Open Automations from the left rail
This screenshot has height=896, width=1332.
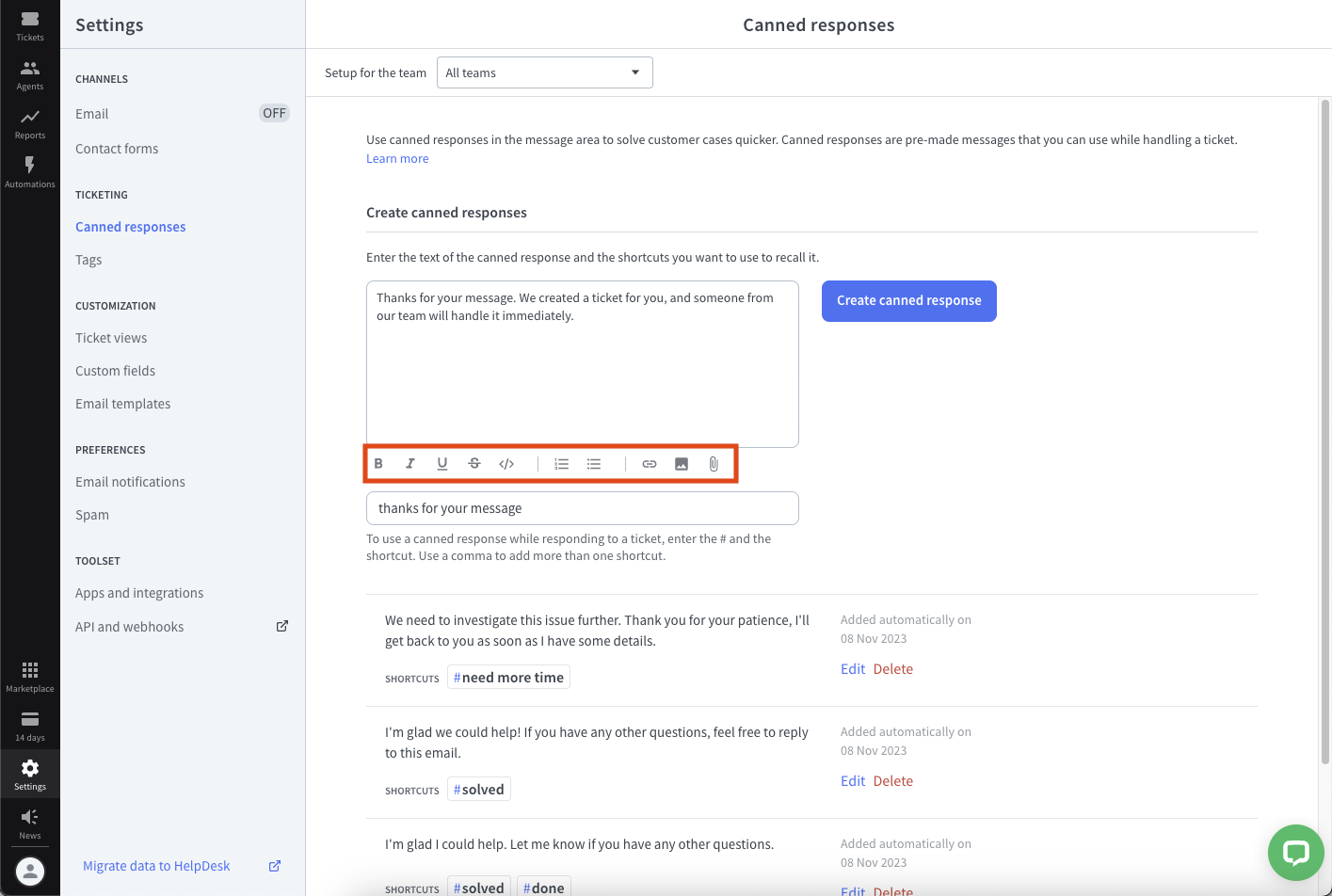click(30, 172)
